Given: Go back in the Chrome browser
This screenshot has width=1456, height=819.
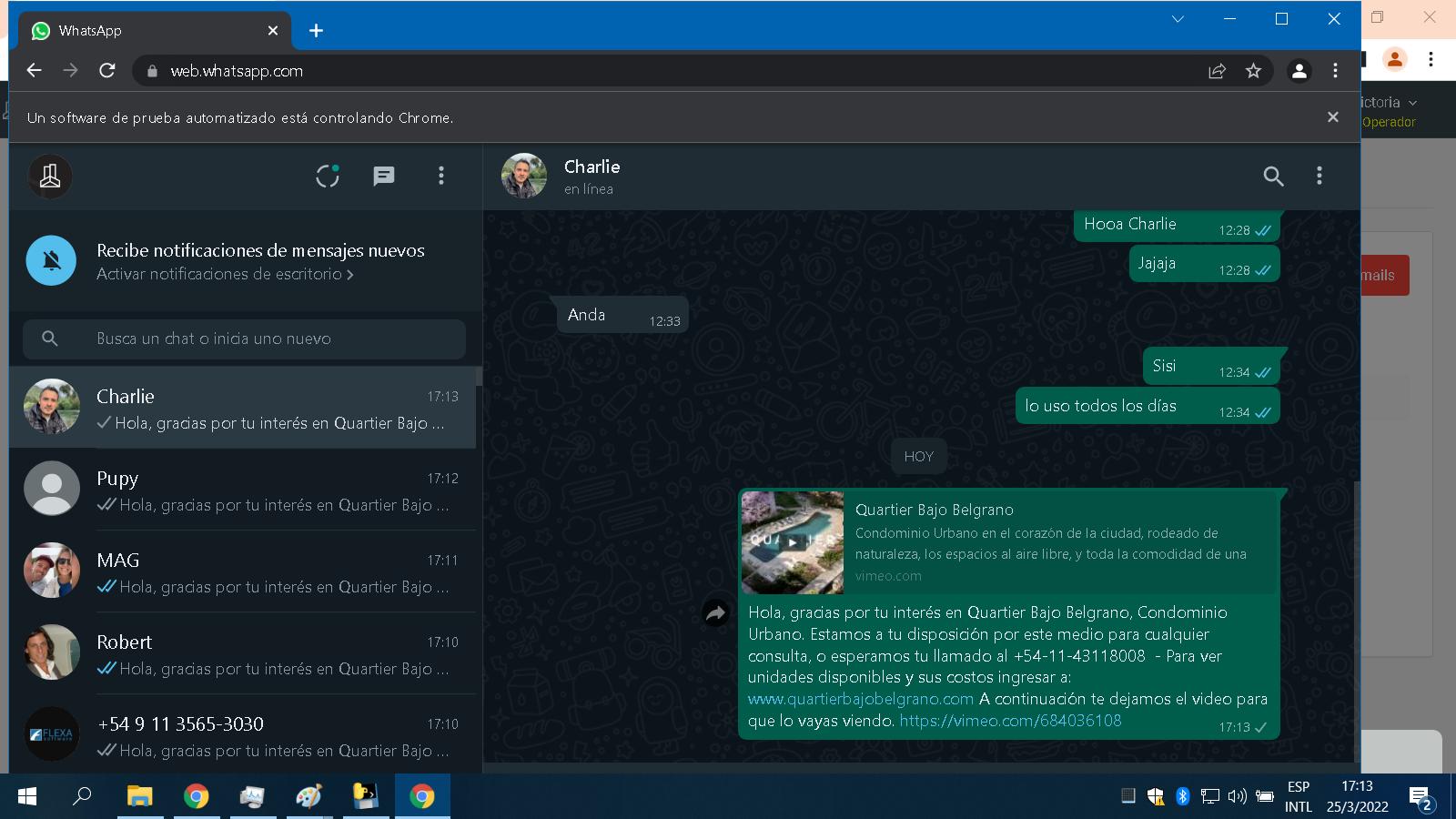Looking at the screenshot, I should (35, 71).
